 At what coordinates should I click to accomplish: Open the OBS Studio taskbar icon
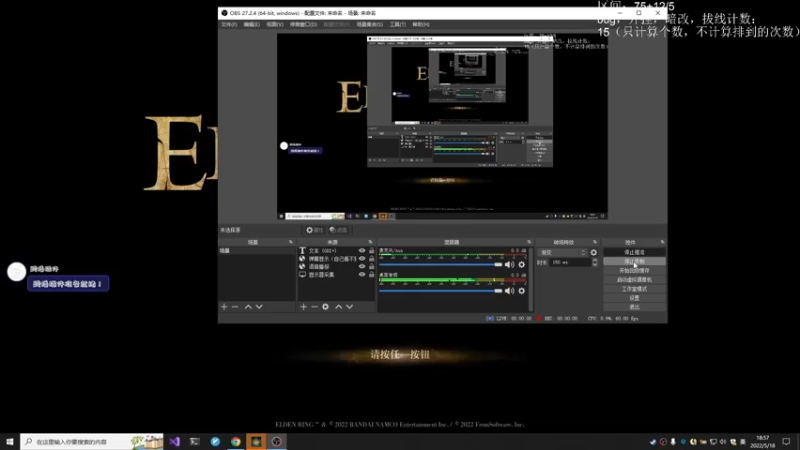click(x=277, y=441)
